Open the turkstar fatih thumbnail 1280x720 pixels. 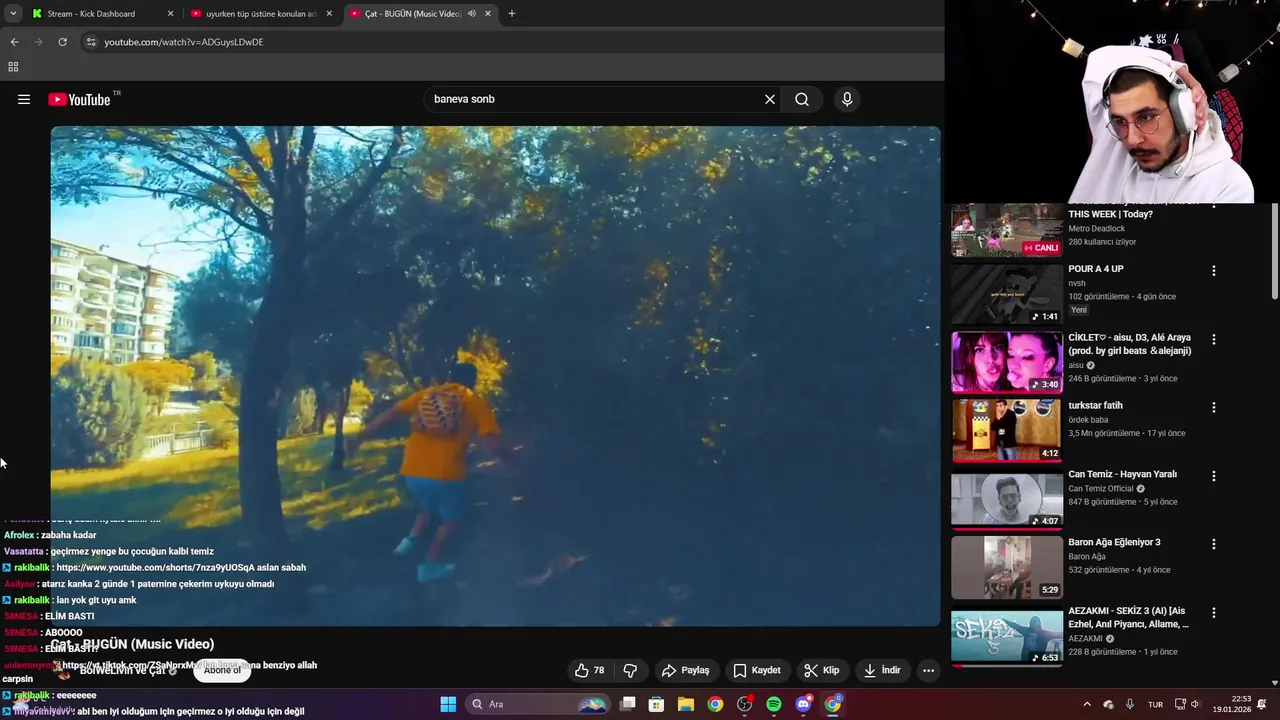(1007, 430)
